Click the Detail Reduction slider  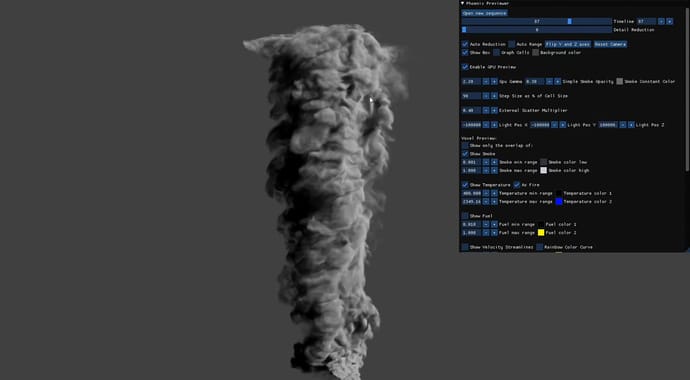point(537,29)
